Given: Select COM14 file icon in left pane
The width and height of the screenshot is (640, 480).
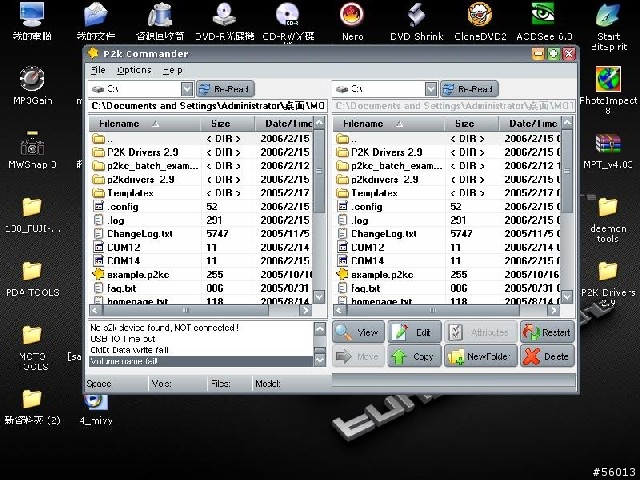Looking at the screenshot, I should (x=98, y=260).
